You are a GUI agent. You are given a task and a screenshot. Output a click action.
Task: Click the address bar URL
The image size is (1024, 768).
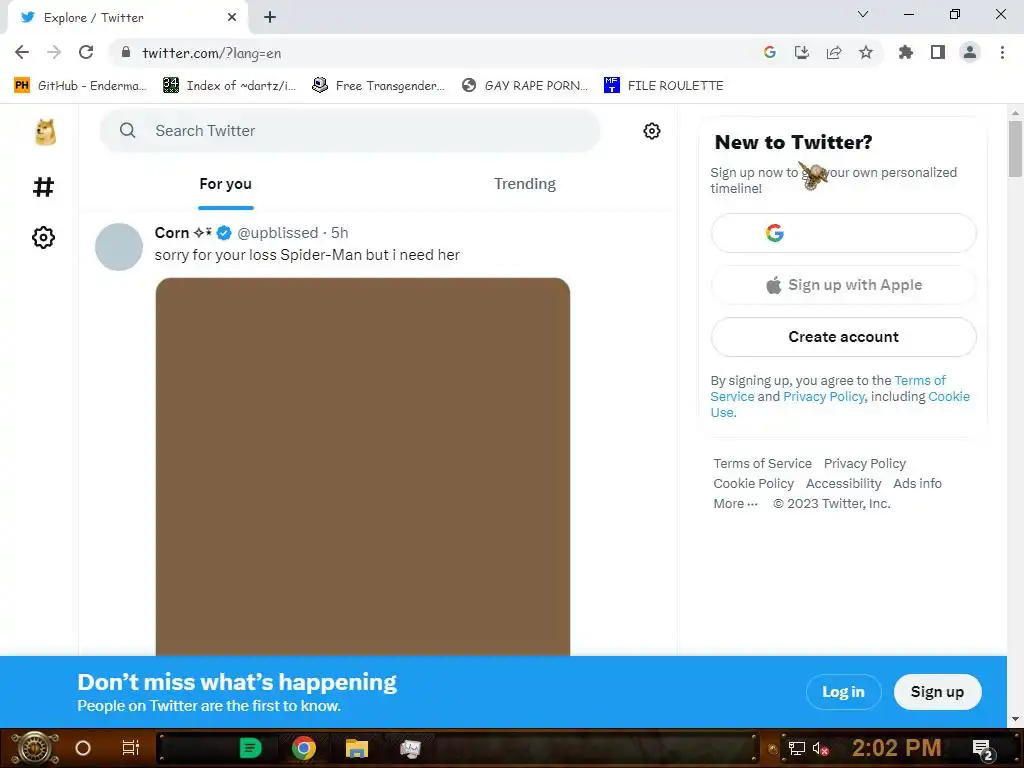point(211,53)
